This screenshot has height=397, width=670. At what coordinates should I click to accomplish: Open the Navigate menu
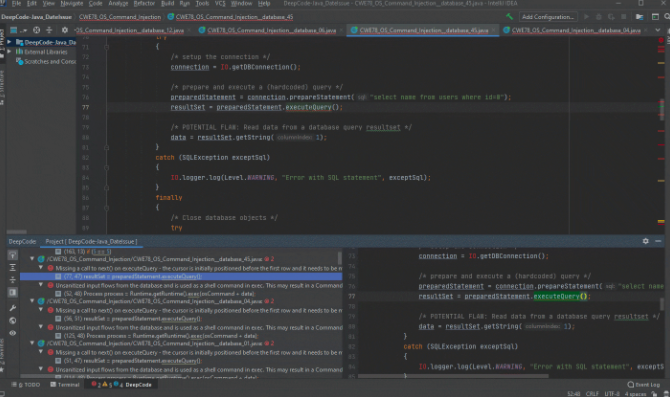click(x=72, y=3)
